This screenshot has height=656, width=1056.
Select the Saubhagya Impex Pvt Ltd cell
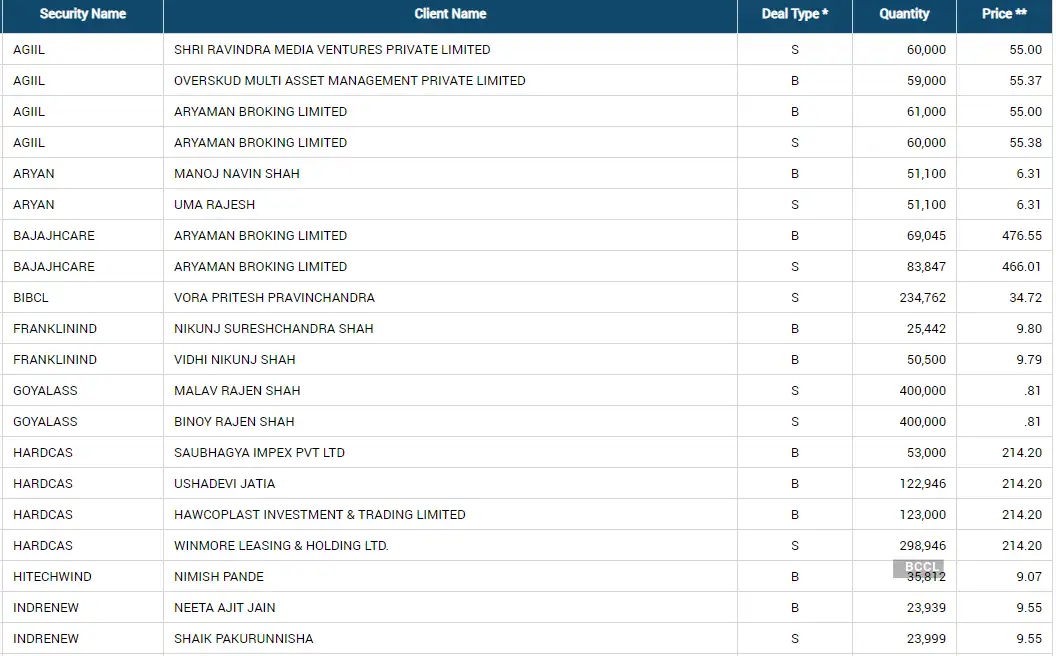[259, 453]
